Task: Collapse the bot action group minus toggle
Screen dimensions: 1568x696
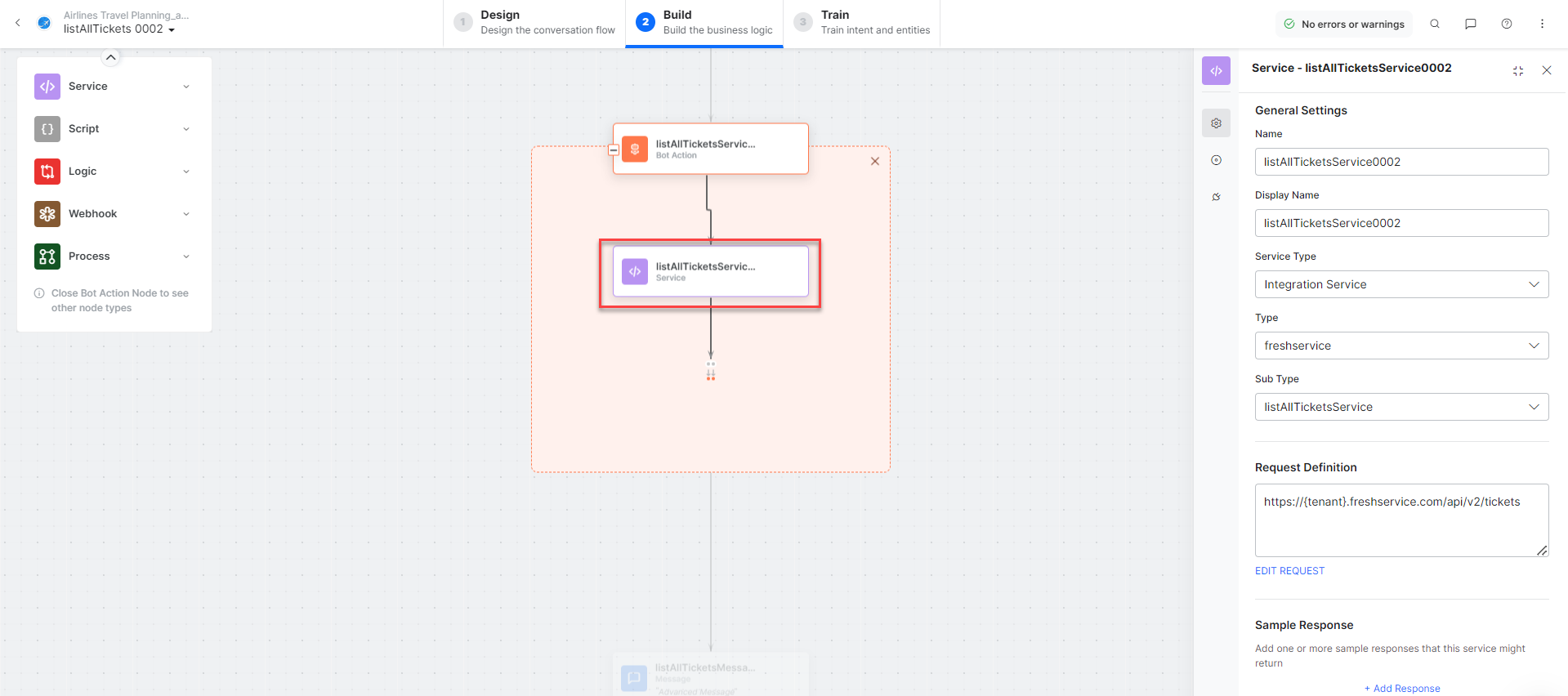Action: point(614,150)
